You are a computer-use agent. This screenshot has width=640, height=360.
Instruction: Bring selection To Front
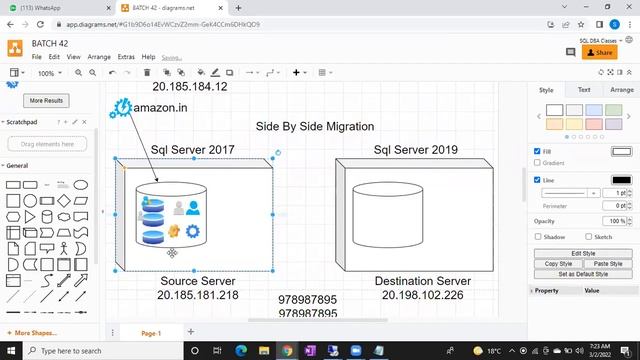167,73
